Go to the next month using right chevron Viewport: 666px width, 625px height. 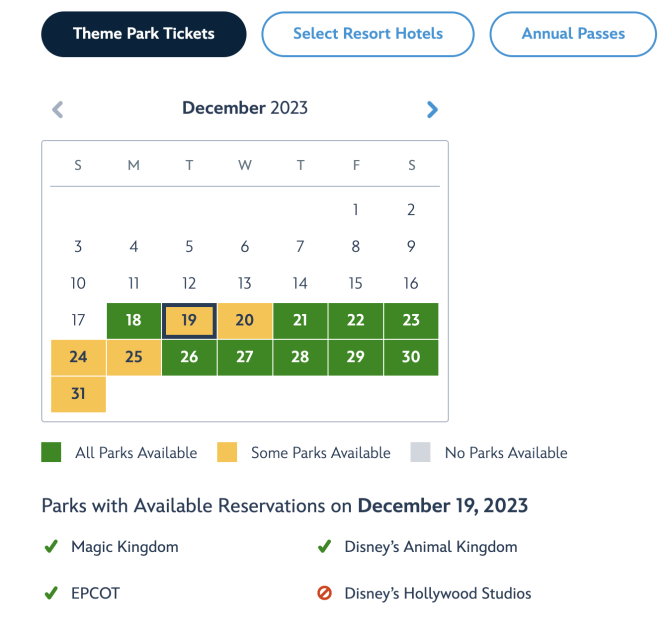432,110
